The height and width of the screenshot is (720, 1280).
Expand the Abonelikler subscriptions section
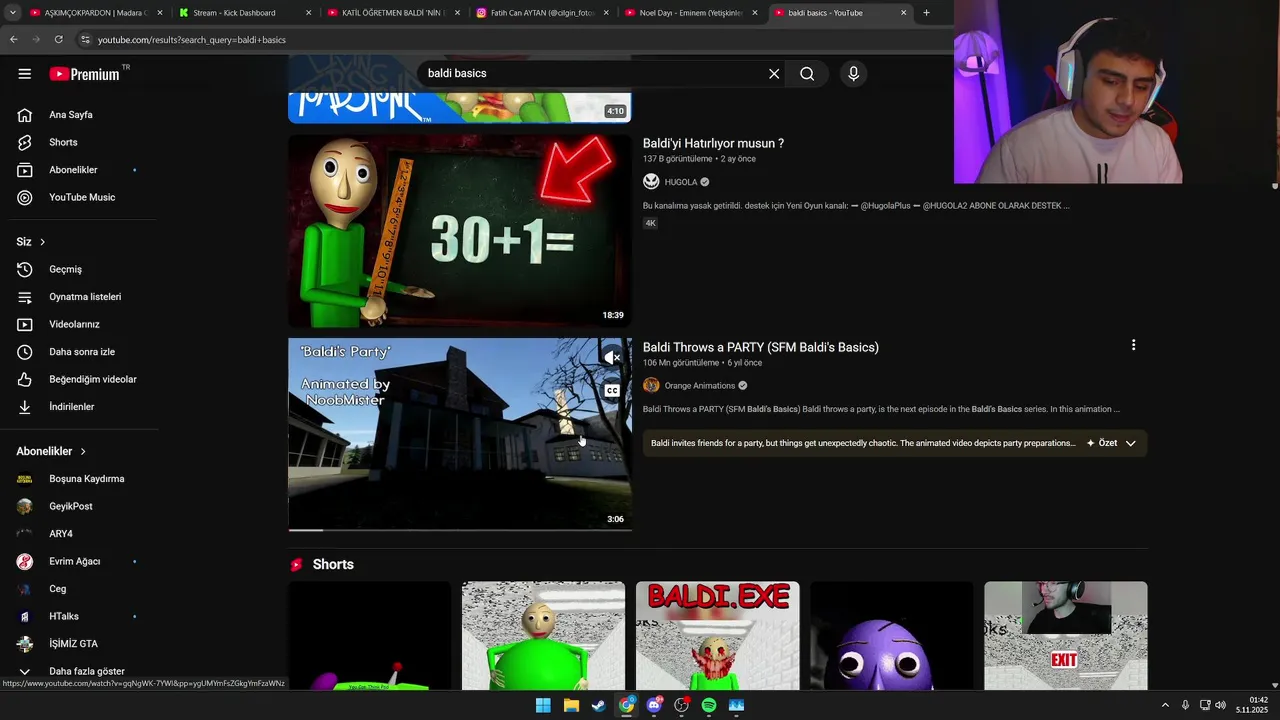51,452
